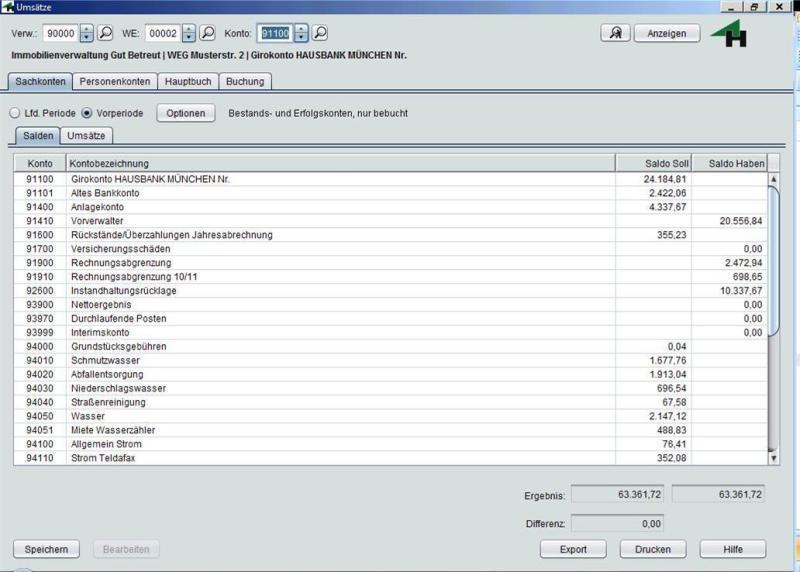Click the Drucken button

coord(653,550)
